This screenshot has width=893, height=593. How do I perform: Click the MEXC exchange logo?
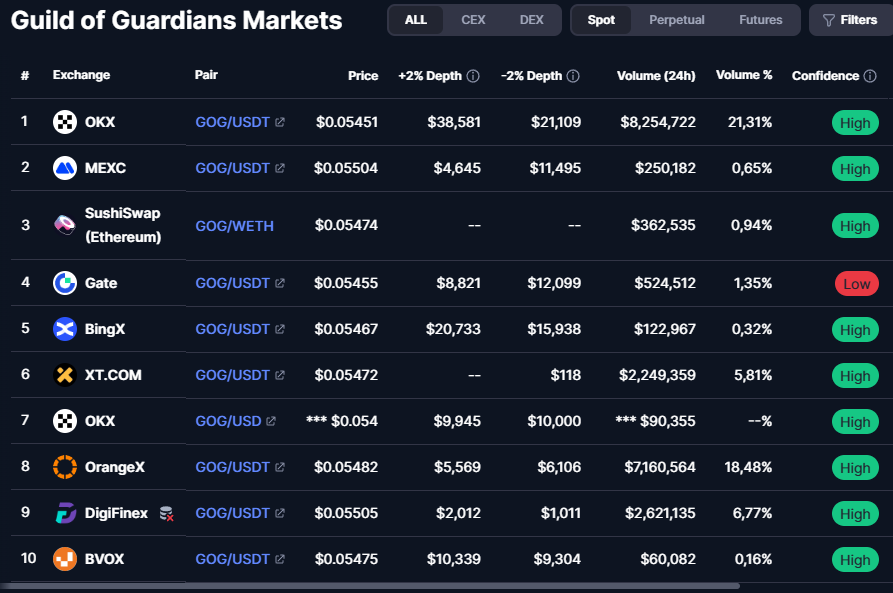65,168
